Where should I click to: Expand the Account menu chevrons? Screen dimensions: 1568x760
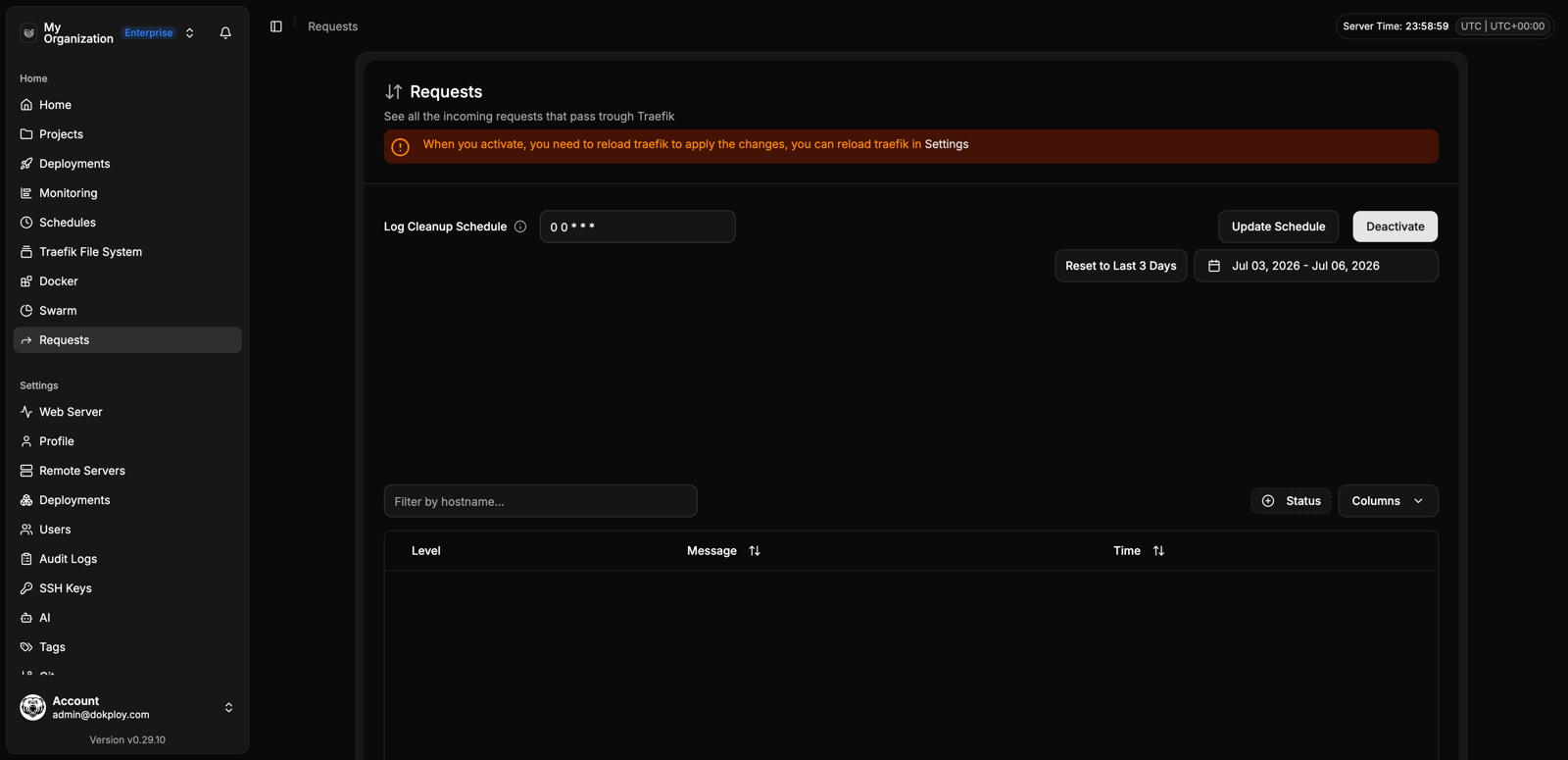pos(228,707)
